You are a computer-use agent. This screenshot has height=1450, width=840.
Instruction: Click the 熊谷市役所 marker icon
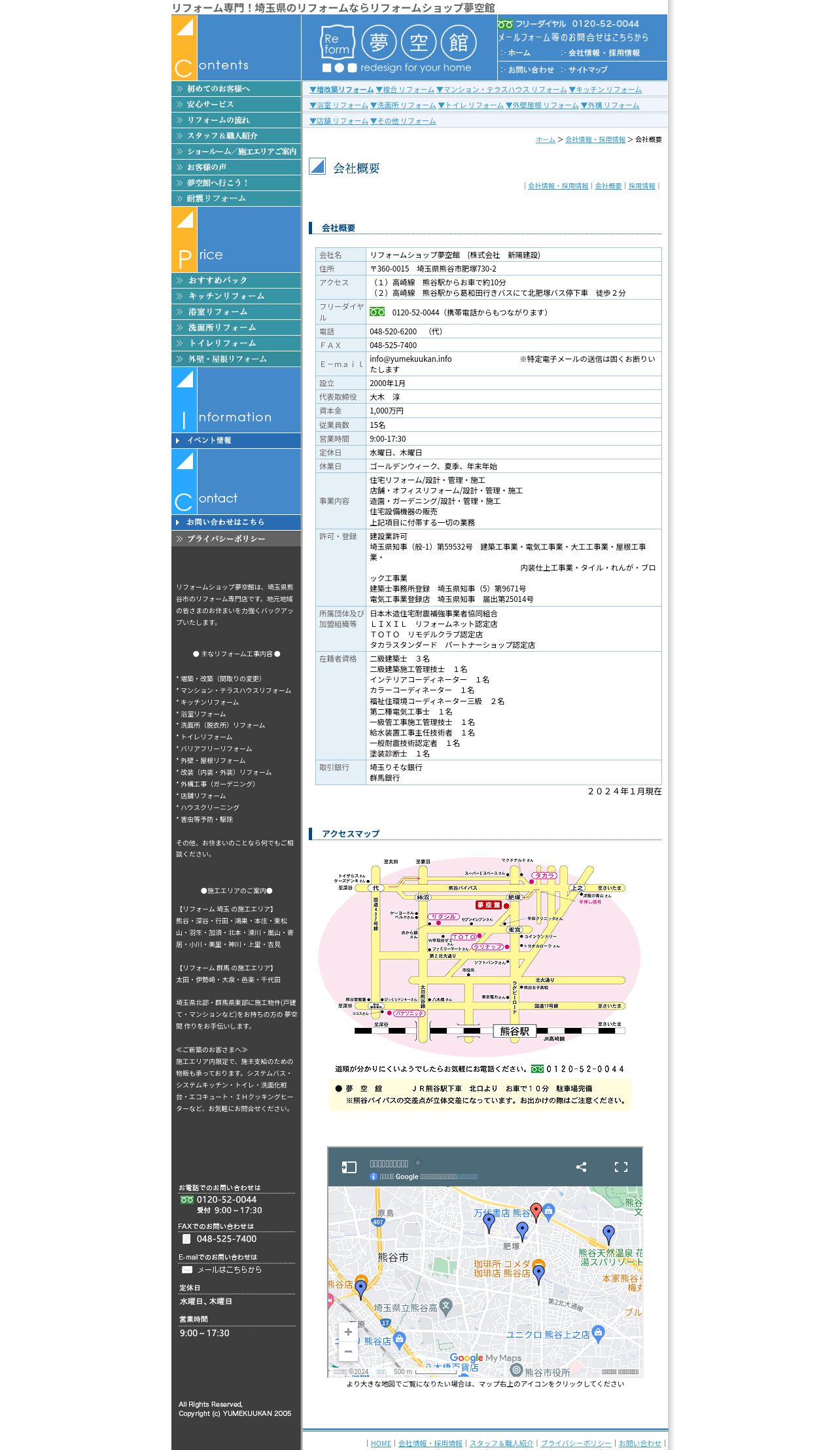pos(516,1370)
